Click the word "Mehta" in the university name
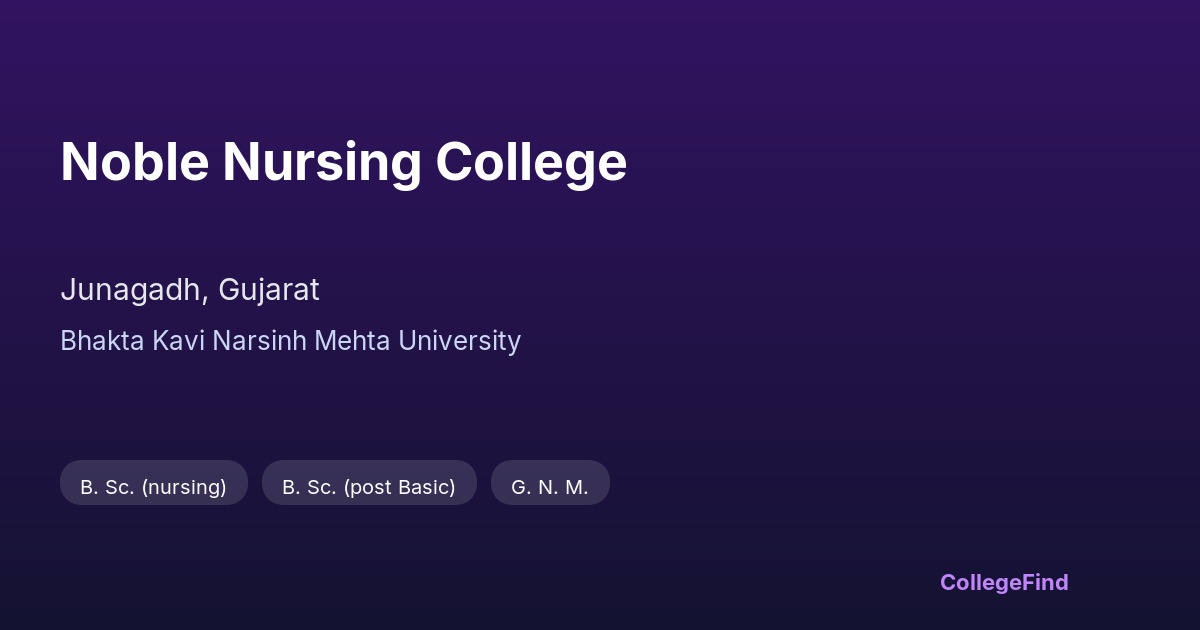1200x630 pixels. pyautogui.click(x=356, y=341)
